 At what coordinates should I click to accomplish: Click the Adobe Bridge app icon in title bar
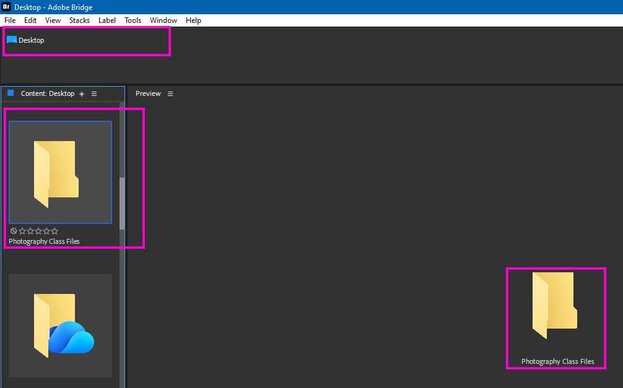click(6, 7)
